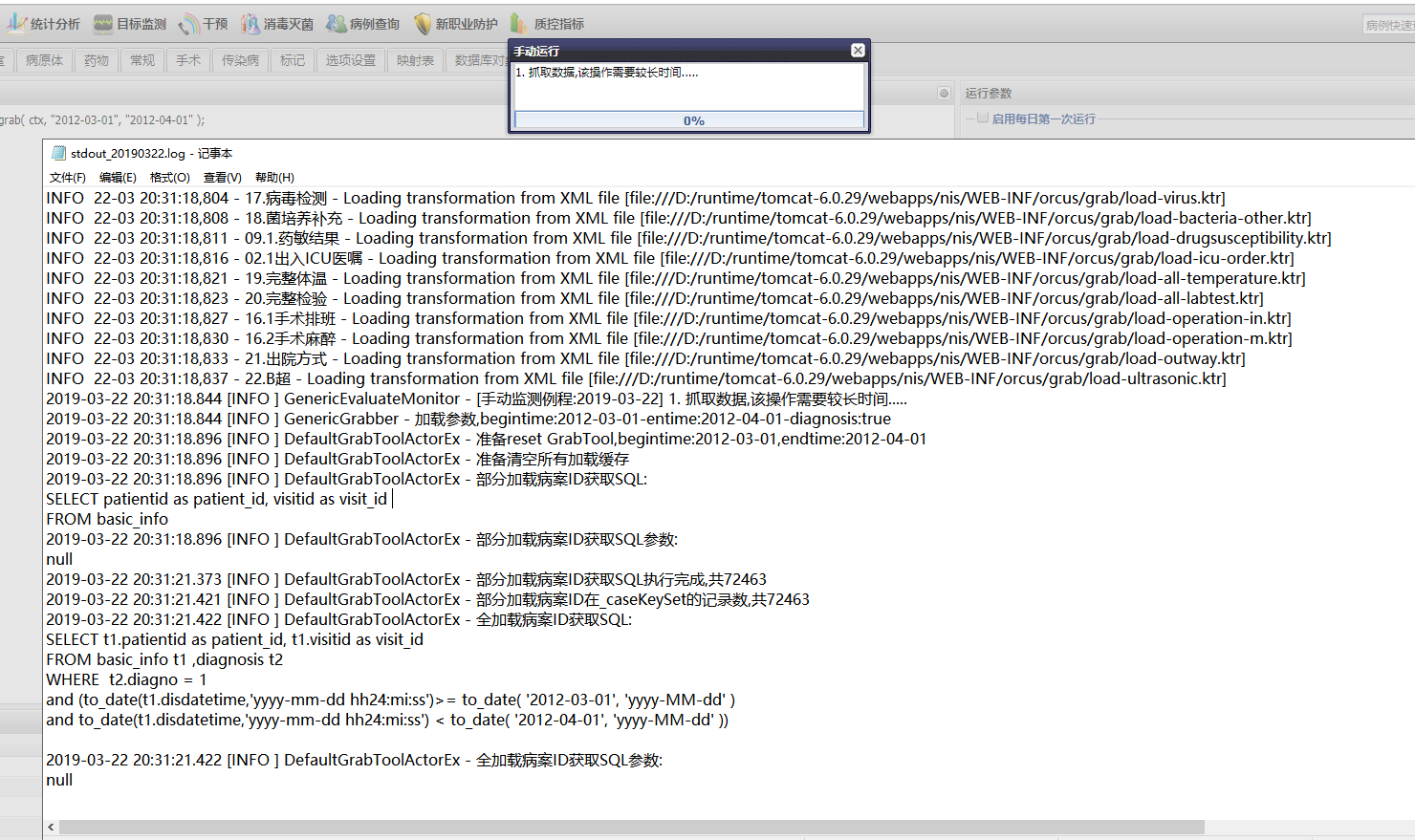
Task: Click the FROM basic_info line without t1
Action: [x=107, y=519]
